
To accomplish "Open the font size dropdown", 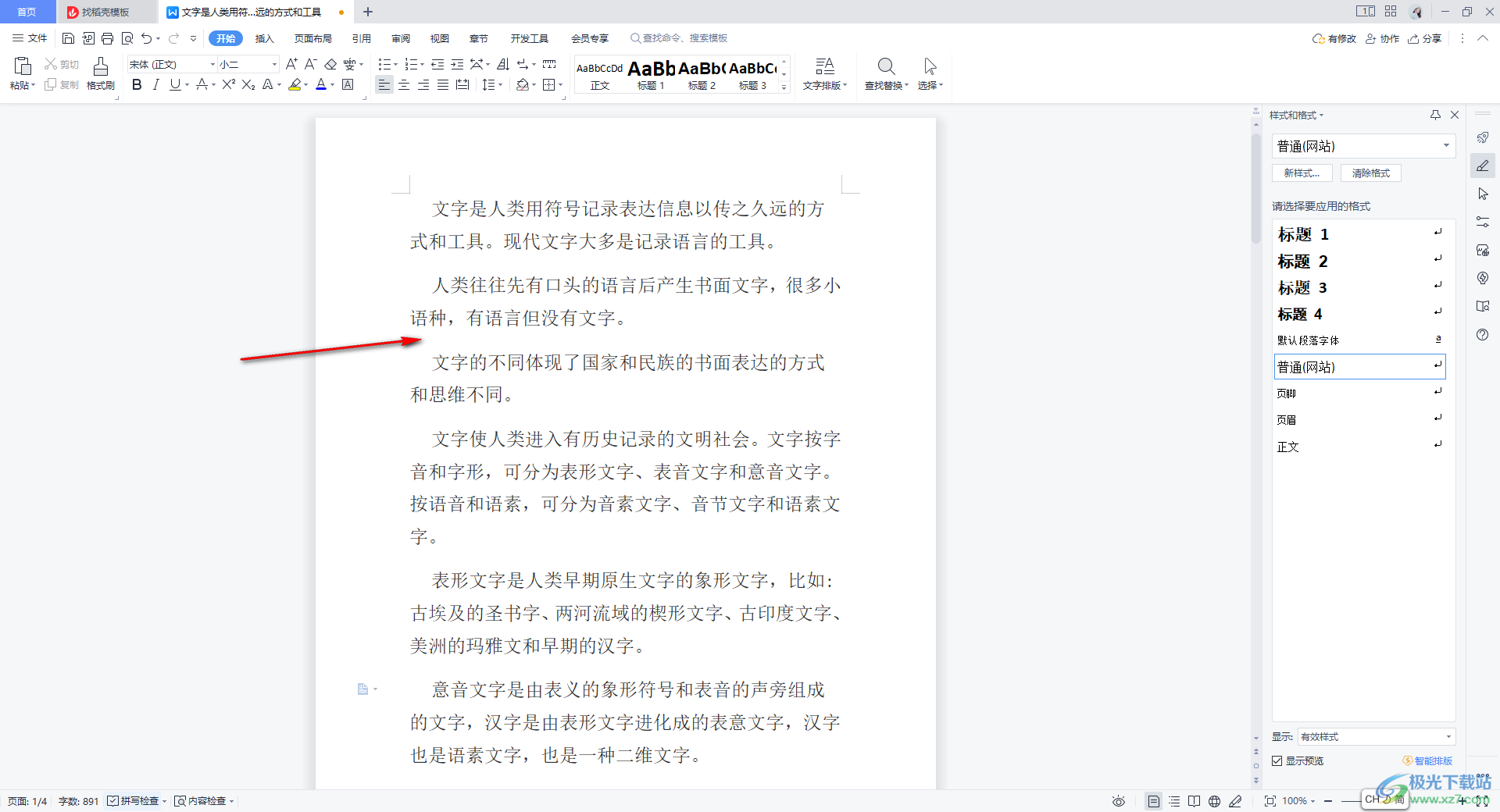I will tap(274, 64).
